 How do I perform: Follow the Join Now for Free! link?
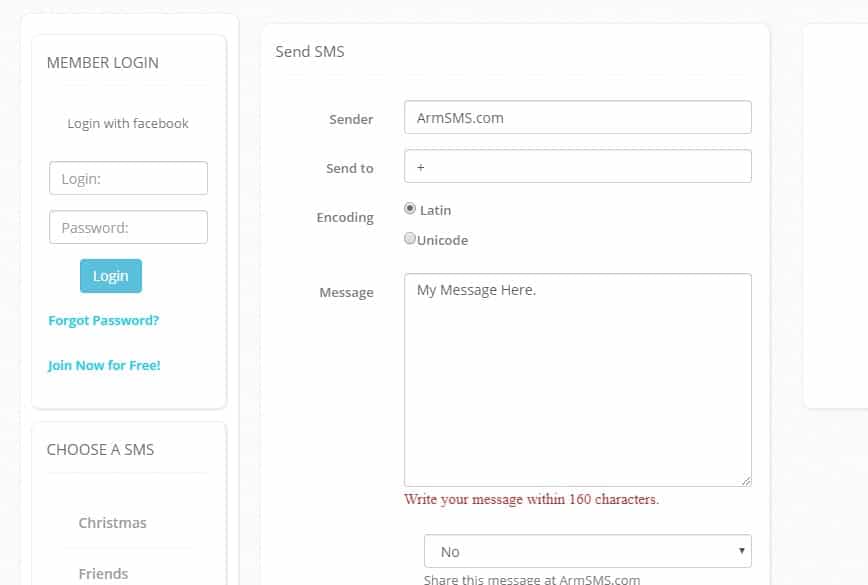pos(104,365)
